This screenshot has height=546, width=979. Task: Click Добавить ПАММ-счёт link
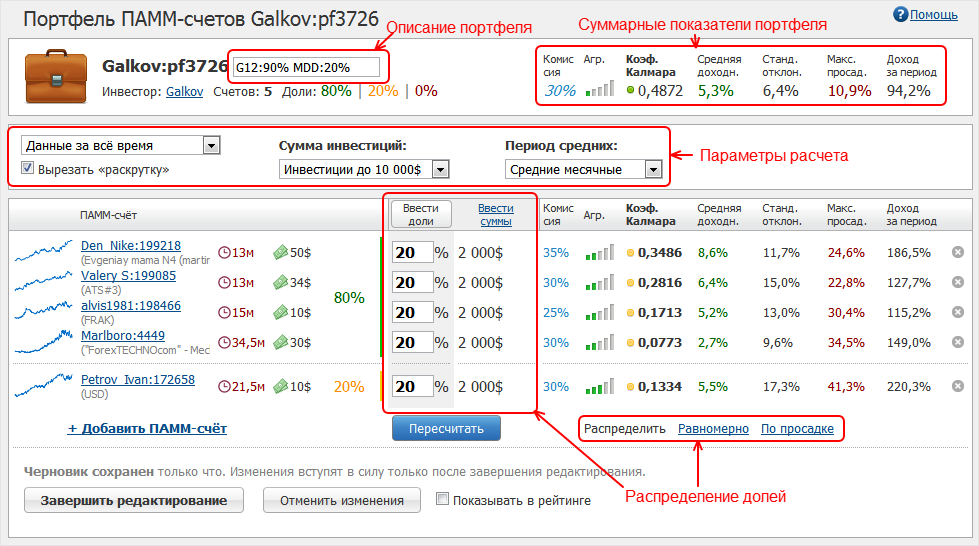point(147,429)
